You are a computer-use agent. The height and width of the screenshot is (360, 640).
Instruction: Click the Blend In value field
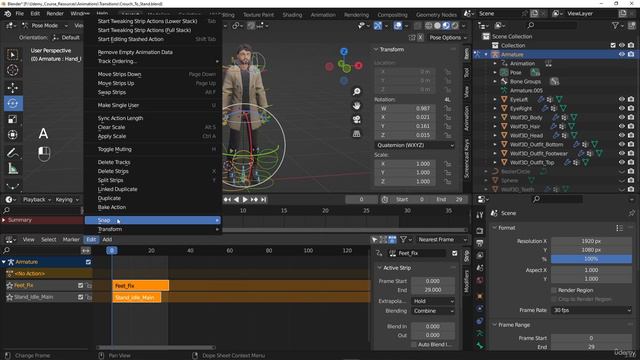[433, 327]
